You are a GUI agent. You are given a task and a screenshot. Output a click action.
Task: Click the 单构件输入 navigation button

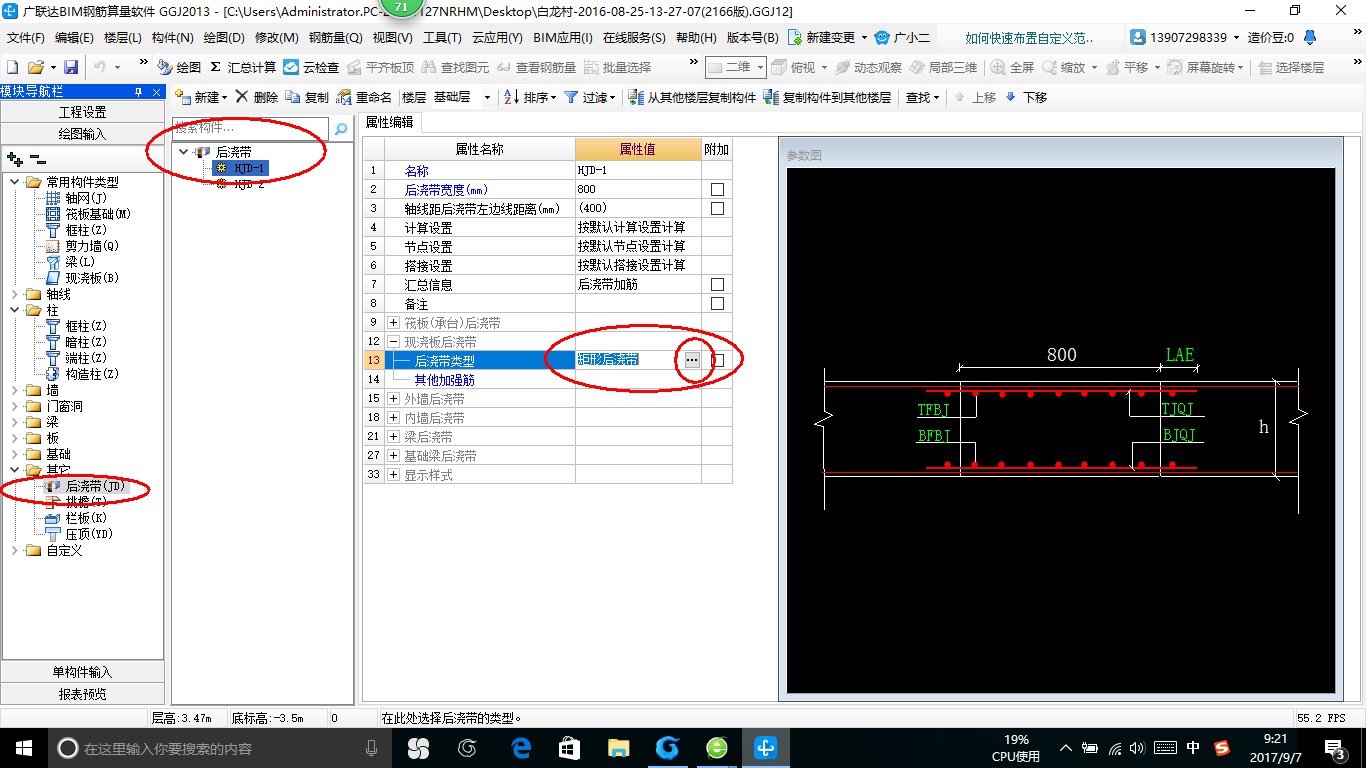82,672
